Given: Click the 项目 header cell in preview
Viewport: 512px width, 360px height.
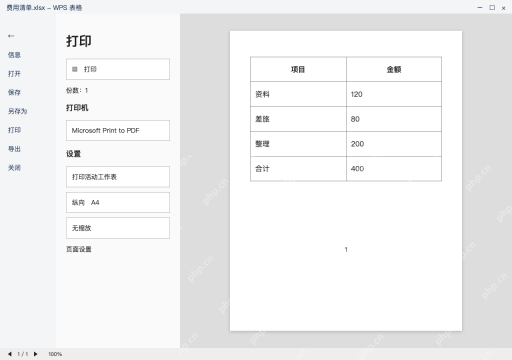Looking at the screenshot, I should pyautogui.click(x=298, y=69).
